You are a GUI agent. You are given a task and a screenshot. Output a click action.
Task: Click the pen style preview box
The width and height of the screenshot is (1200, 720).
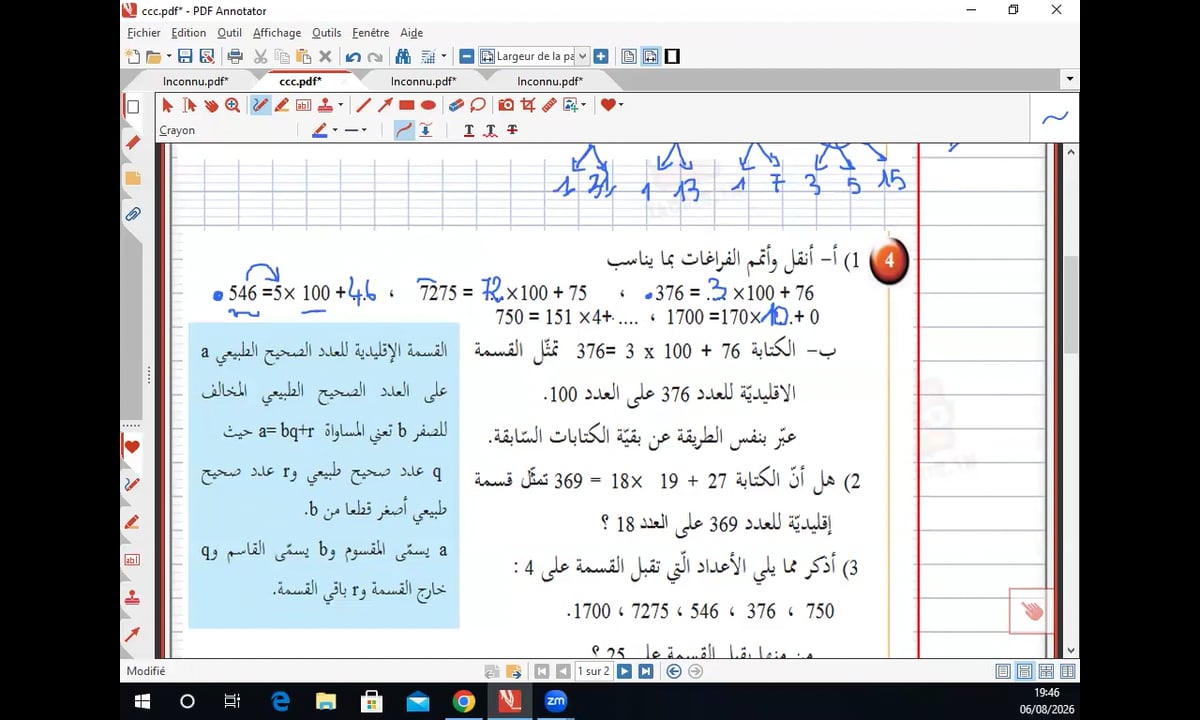coord(1055,117)
